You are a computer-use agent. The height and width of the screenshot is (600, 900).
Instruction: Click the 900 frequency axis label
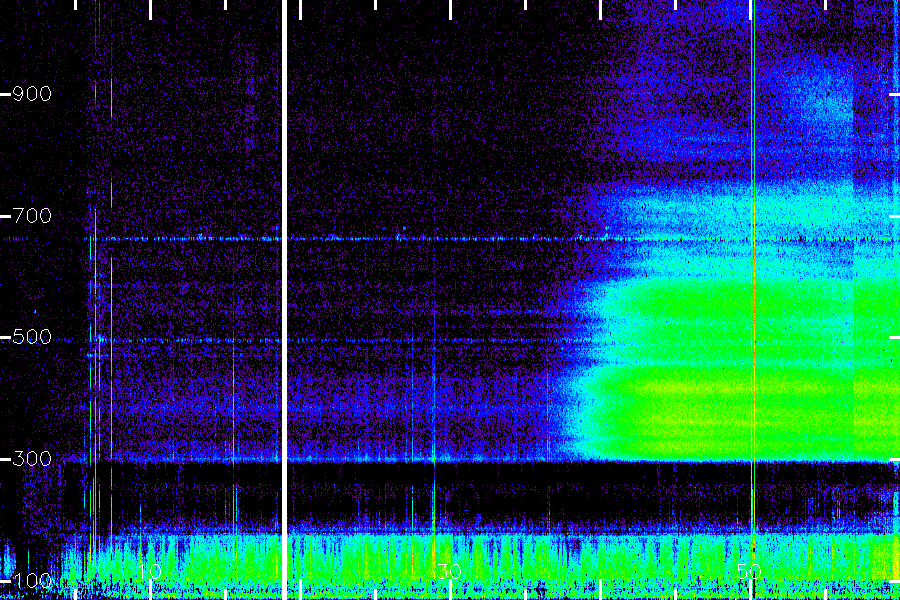click(x=32, y=94)
